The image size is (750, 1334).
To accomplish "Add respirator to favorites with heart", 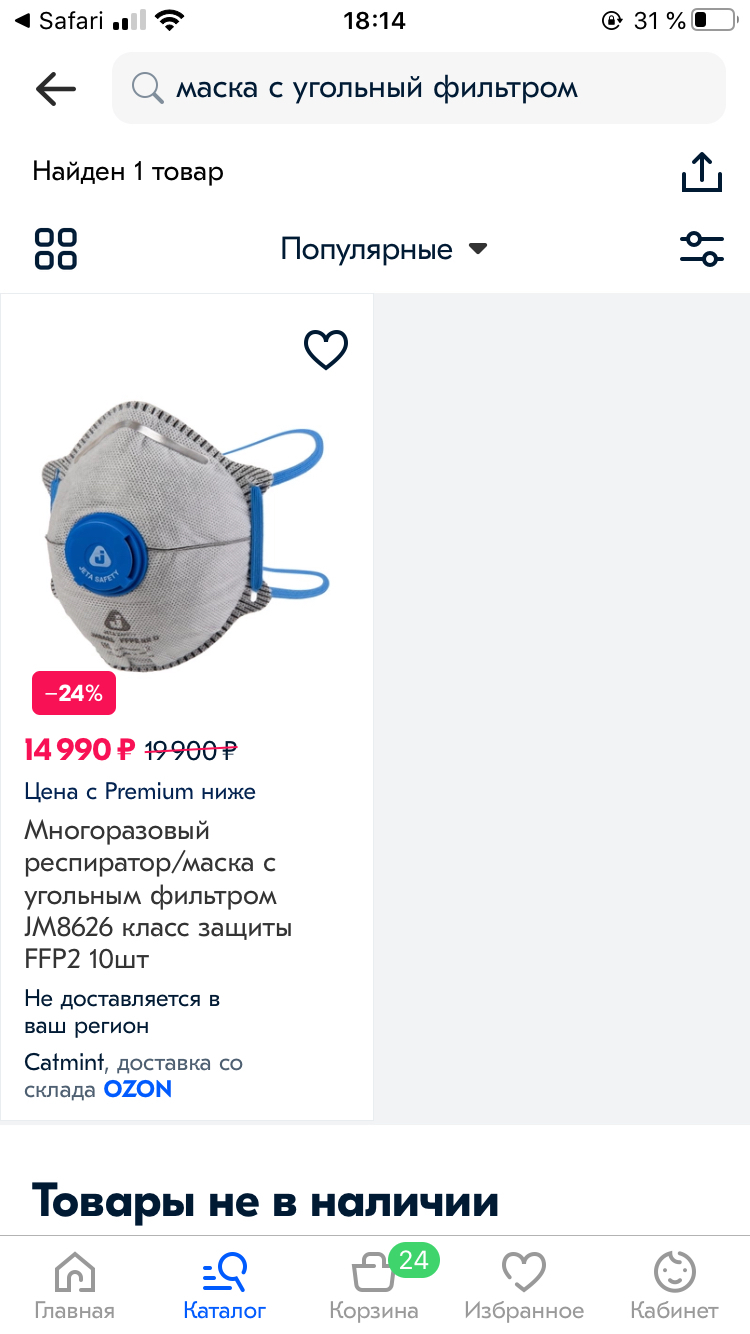I will 326,350.
